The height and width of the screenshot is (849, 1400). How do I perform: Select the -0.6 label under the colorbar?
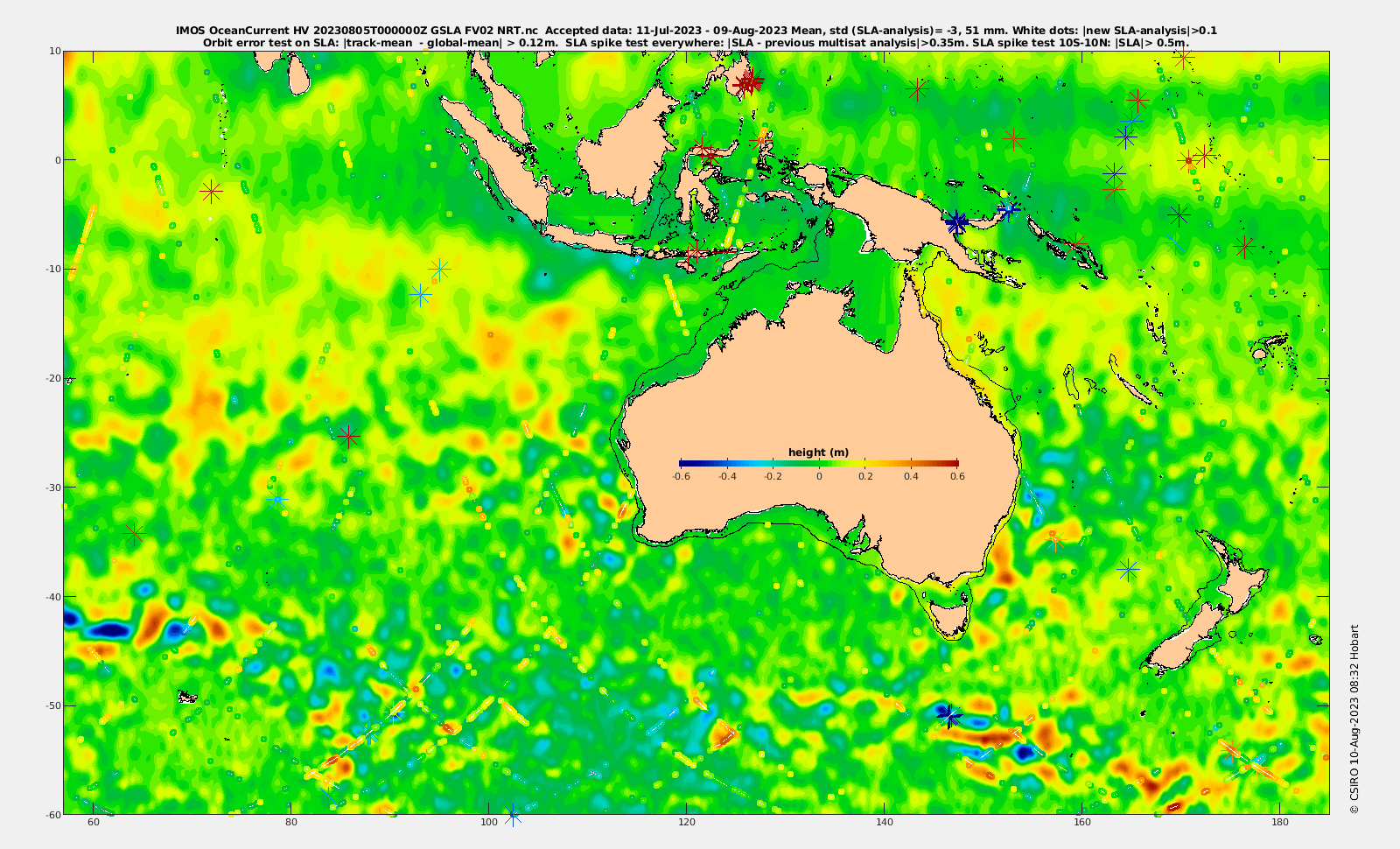pyautogui.click(x=681, y=477)
